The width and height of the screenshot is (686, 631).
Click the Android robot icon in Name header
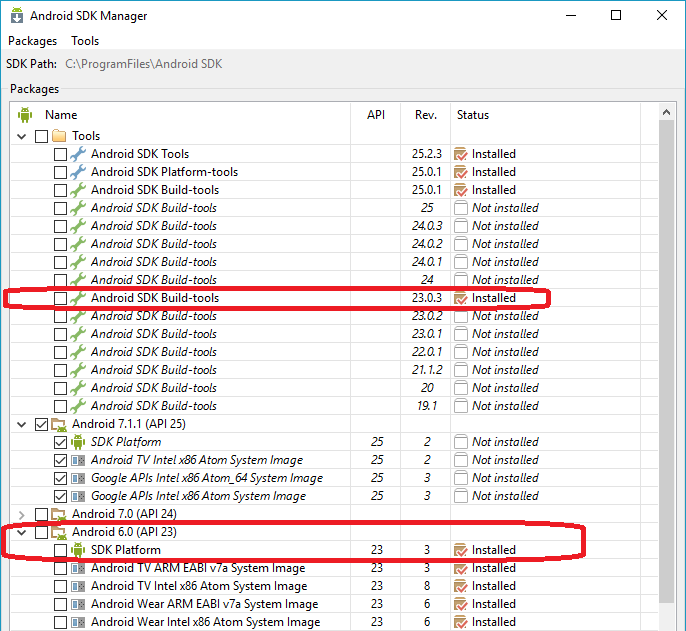click(x=25, y=115)
